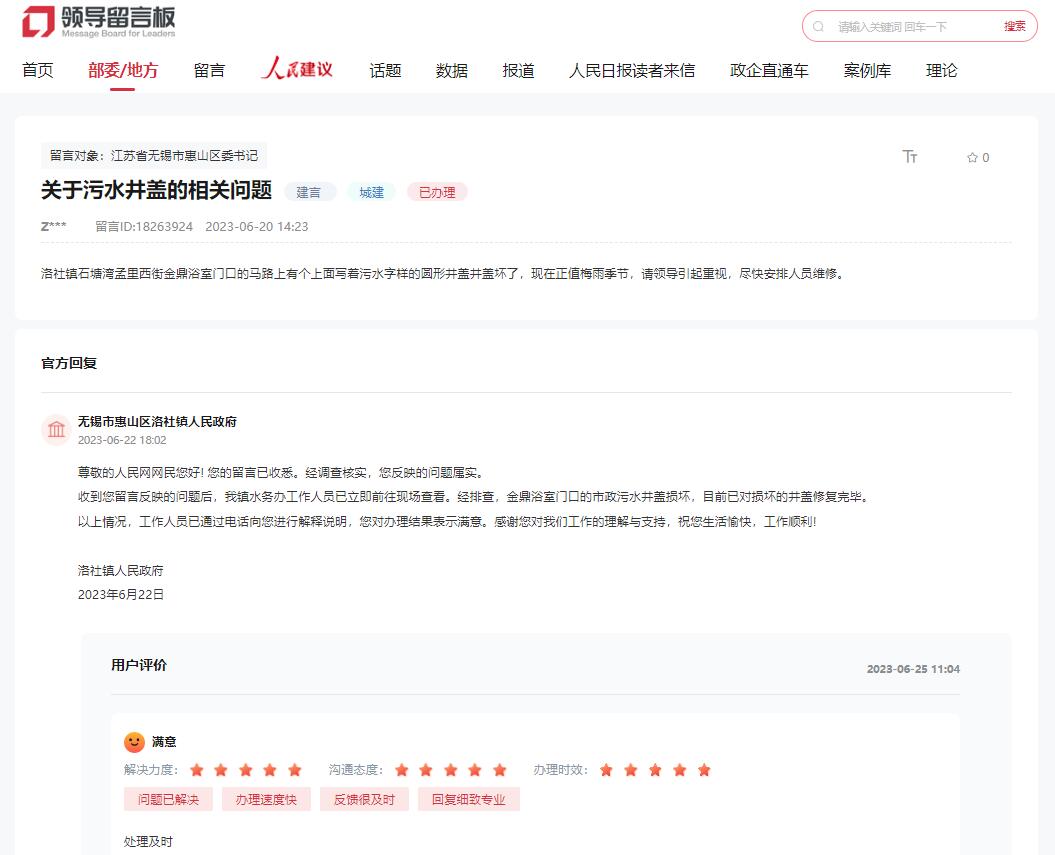Click the government building avatar icon
The height and width of the screenshot is (855, 1055).
coord(56,430)
